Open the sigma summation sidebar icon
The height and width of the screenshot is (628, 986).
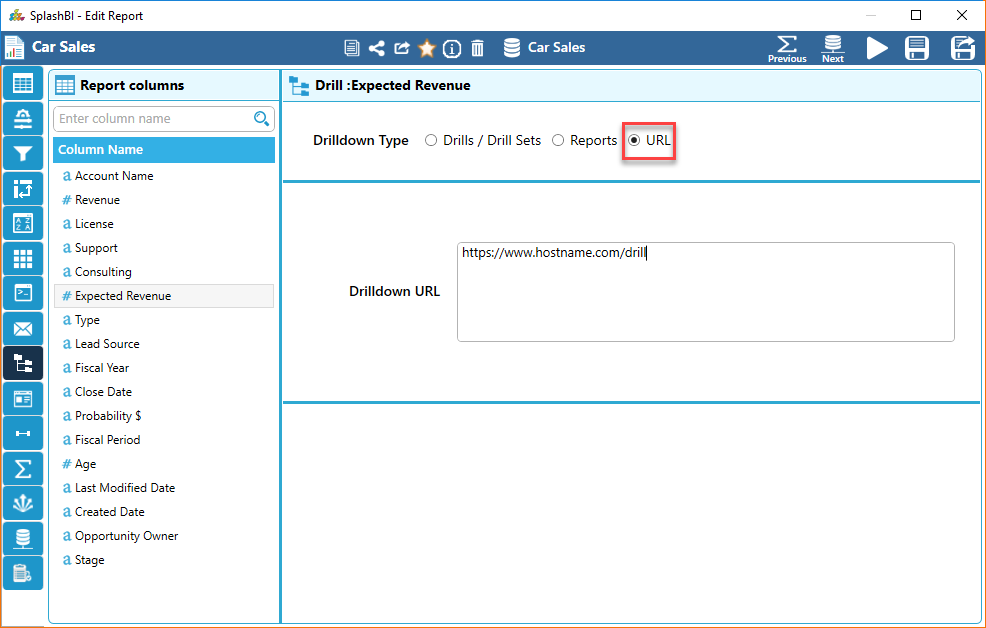tap(23, 469)
